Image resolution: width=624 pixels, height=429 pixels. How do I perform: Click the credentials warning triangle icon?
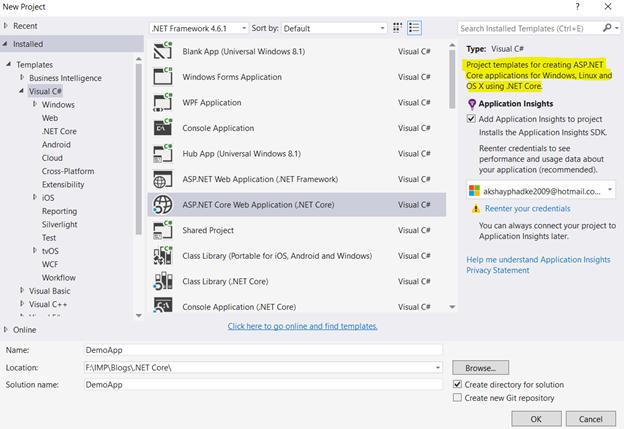point(476,209)
